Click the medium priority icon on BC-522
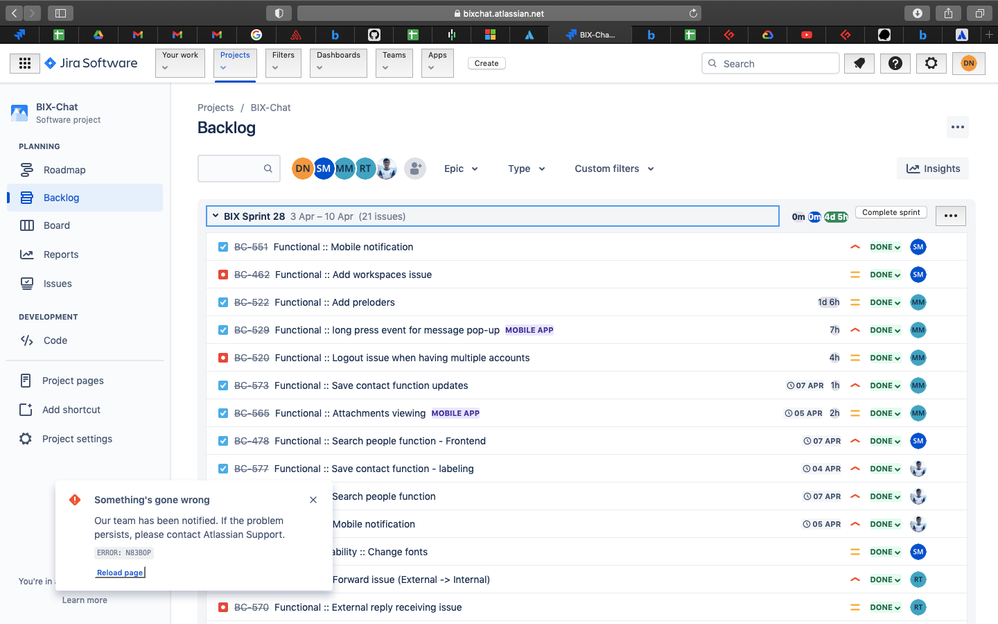The height and width of the screenshot is (624, 998). pos(855,302)
